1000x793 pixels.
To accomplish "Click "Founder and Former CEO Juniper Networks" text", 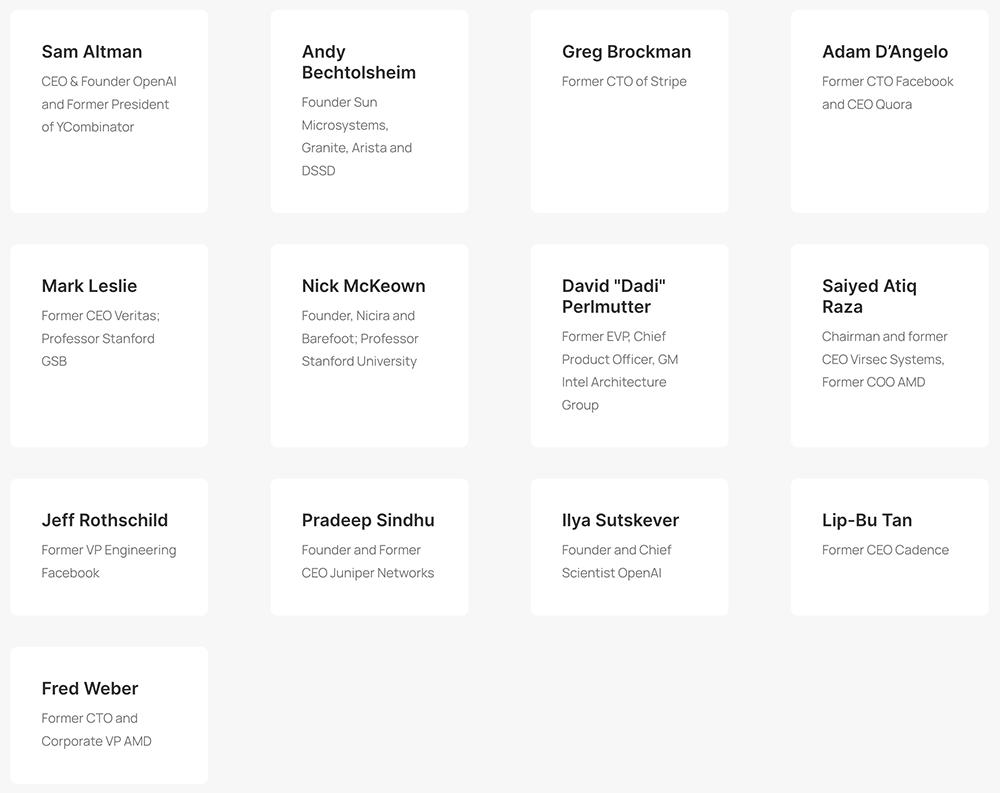I will tap(368, 561).
